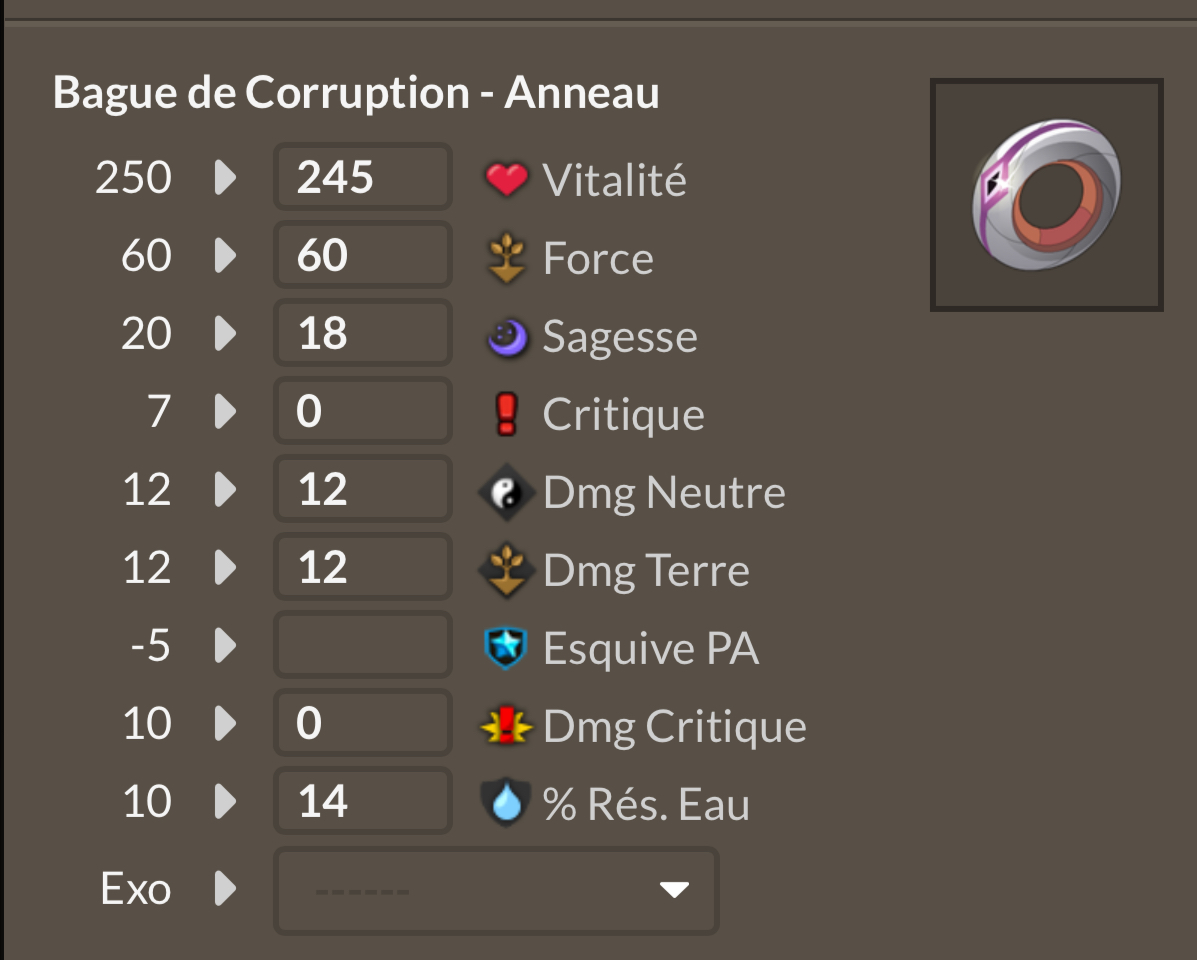Screen dimensions: 1197x960
Task: Click the Dmg Critique burst icon
Action: (506, 726)
